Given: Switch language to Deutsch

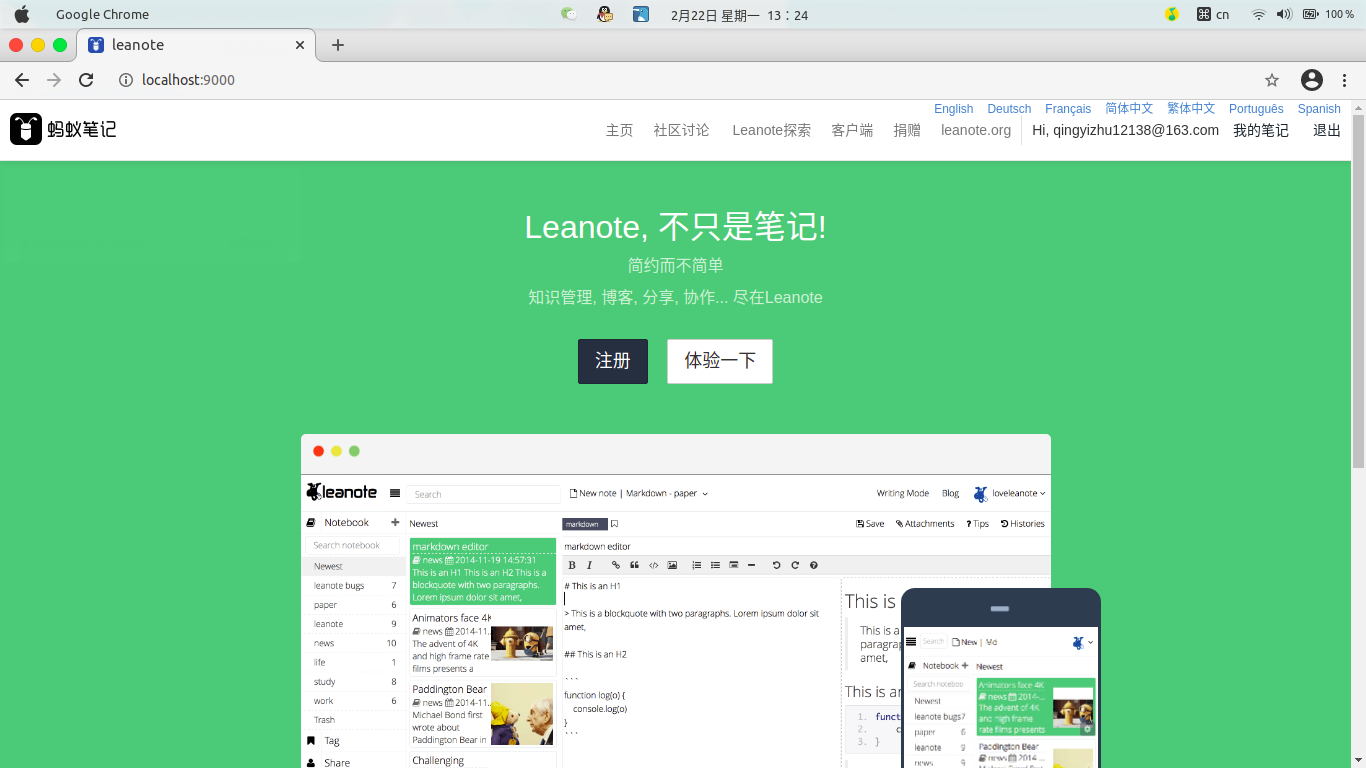Looking at the screenshot, I should tap(1009, 109).
